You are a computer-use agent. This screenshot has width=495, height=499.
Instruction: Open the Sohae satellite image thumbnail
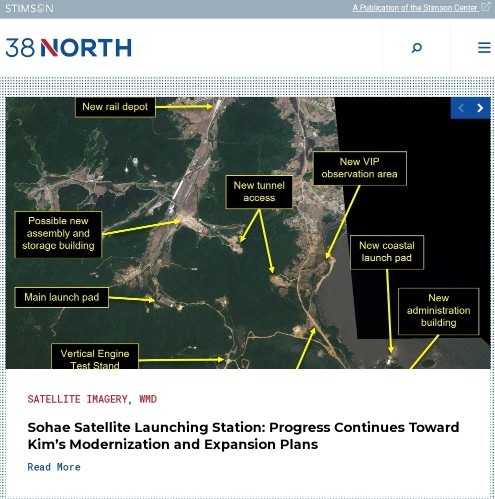point(248,233)
